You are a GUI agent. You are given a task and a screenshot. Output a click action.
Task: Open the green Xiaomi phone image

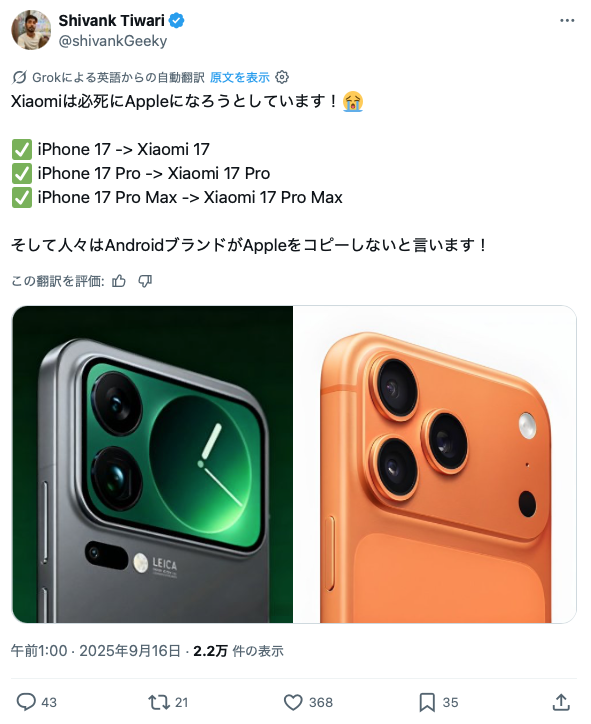pos(153,464)
